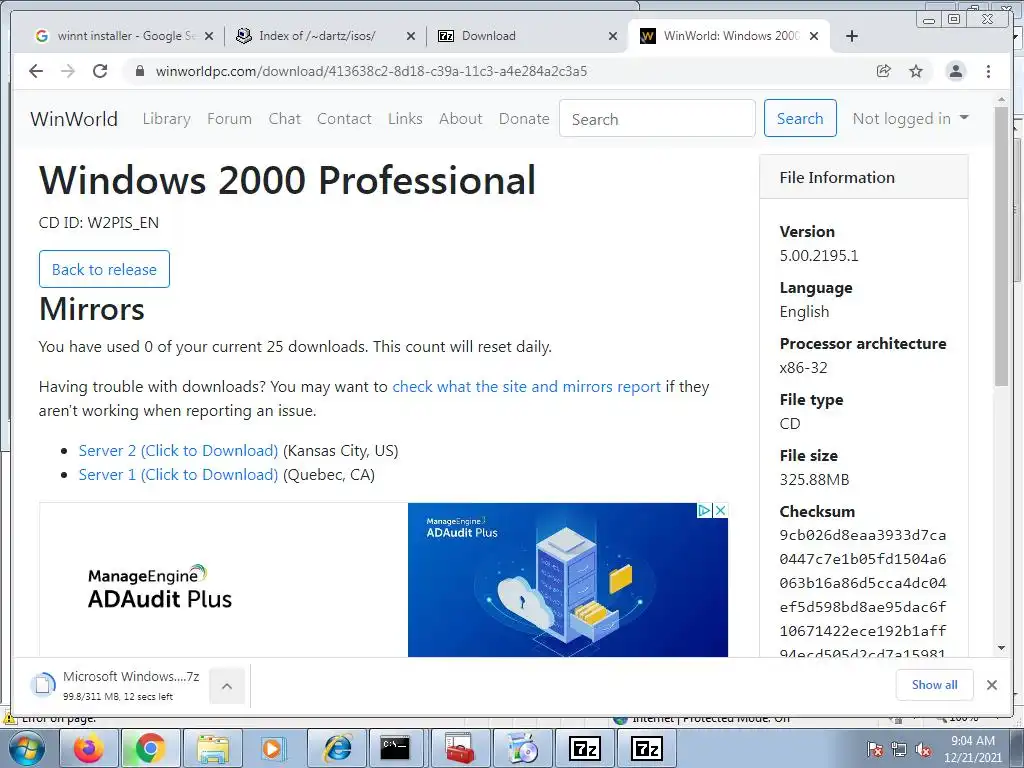The image size is (1024, 768).
Task: Click the padlock site info icon
Action: tap(139, 71)
